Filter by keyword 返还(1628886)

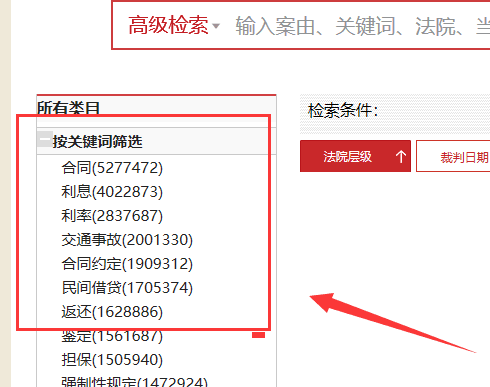(x=112, y=311)
